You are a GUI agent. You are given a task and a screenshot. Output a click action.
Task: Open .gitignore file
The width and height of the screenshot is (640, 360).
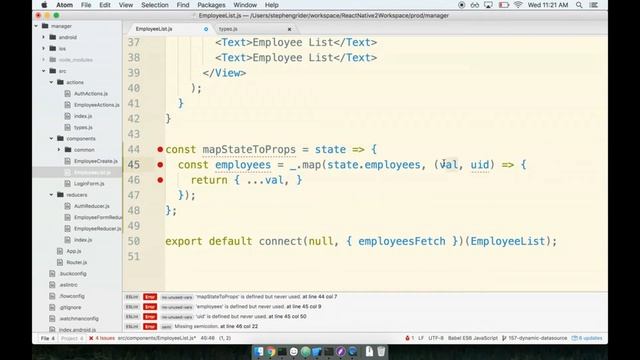[70, 307]
